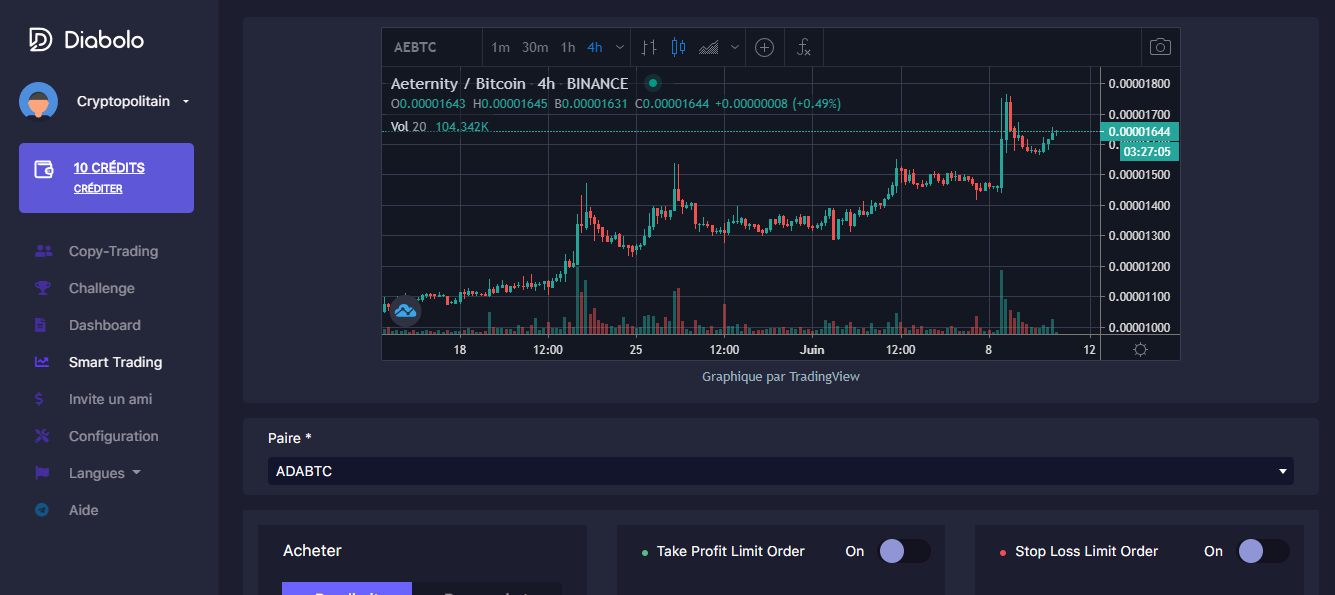Image resolution: width=1335 pixels, height=595 pixels.
Task: Select the 4h interval button
Action: [x=595, y=47]
